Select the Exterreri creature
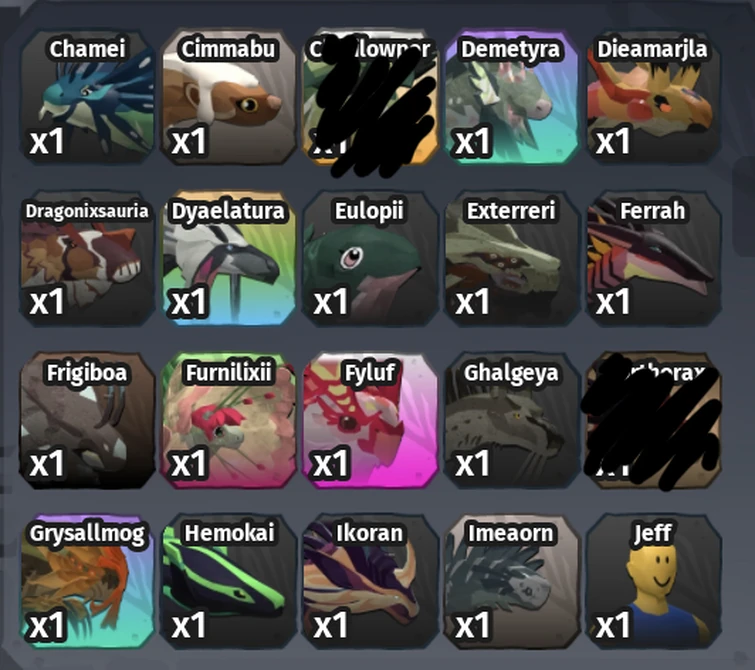The width and height of the screenshot is (755, 670). pyautogui.click(x=511, y=259)
